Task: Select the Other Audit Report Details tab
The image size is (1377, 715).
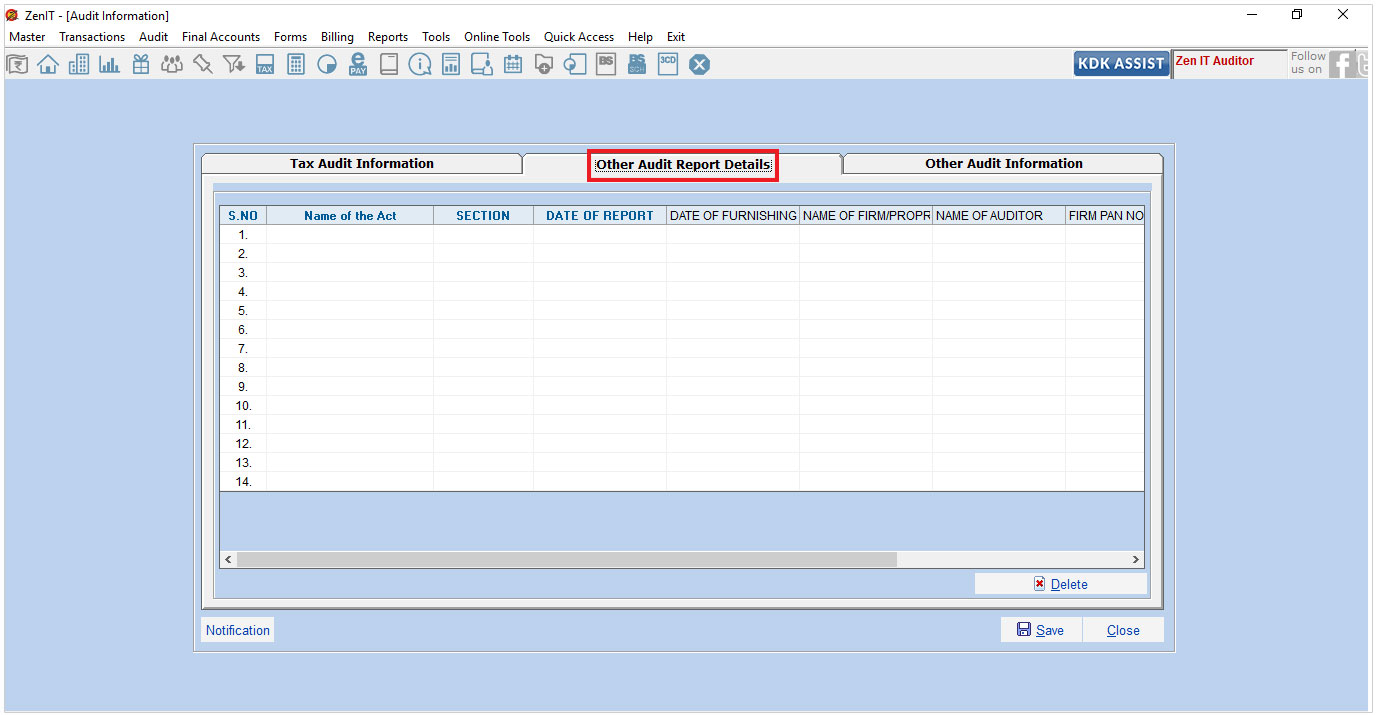Action: coord(683,165)
